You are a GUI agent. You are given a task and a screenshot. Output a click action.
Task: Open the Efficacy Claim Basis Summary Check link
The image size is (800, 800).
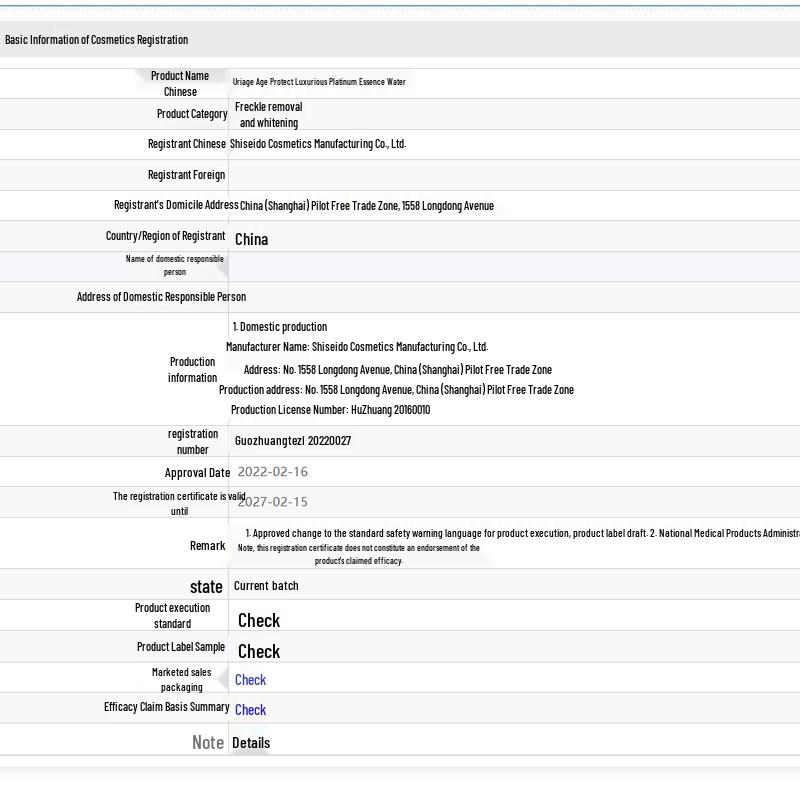pos(250,710)
